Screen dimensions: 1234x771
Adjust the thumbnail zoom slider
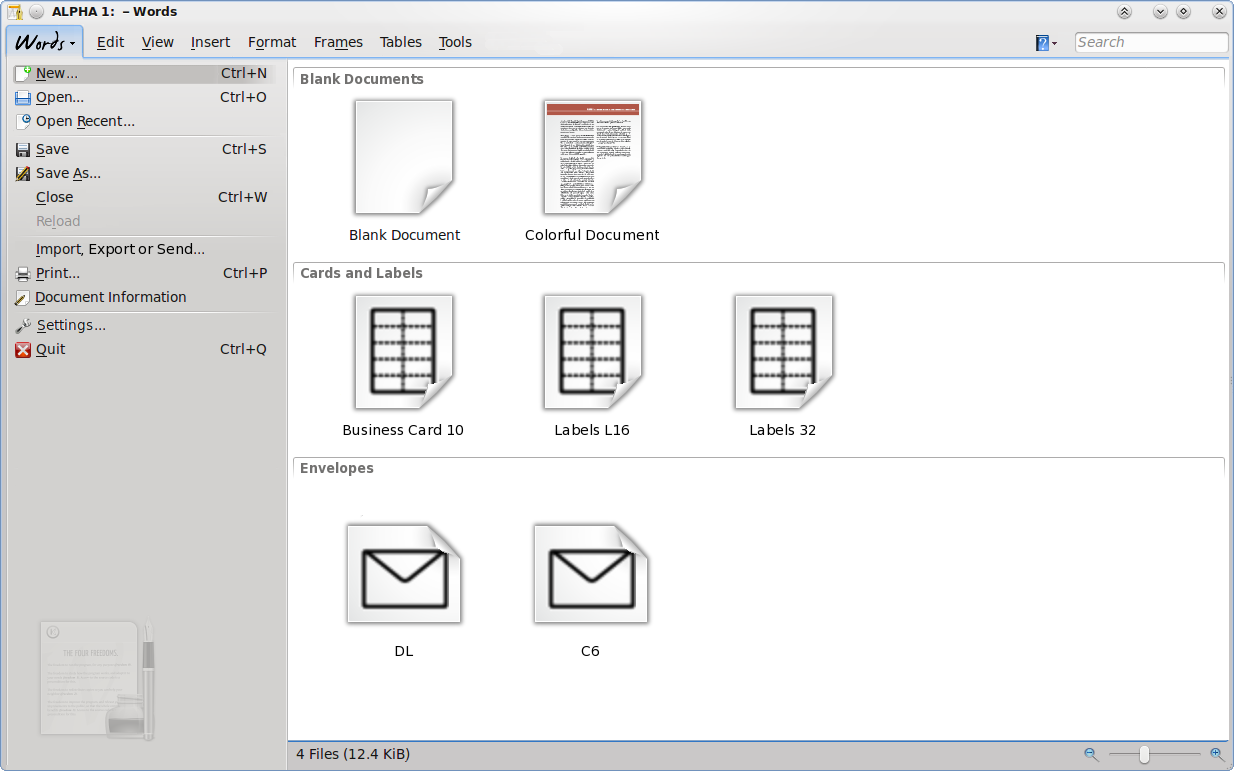pos(1144,754)
